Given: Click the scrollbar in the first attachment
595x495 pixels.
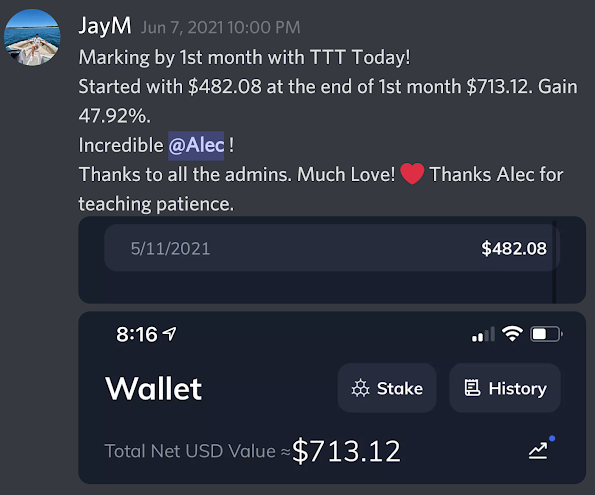Looking at the screenshot, I should pyautogui.click(x=554, y=262).
